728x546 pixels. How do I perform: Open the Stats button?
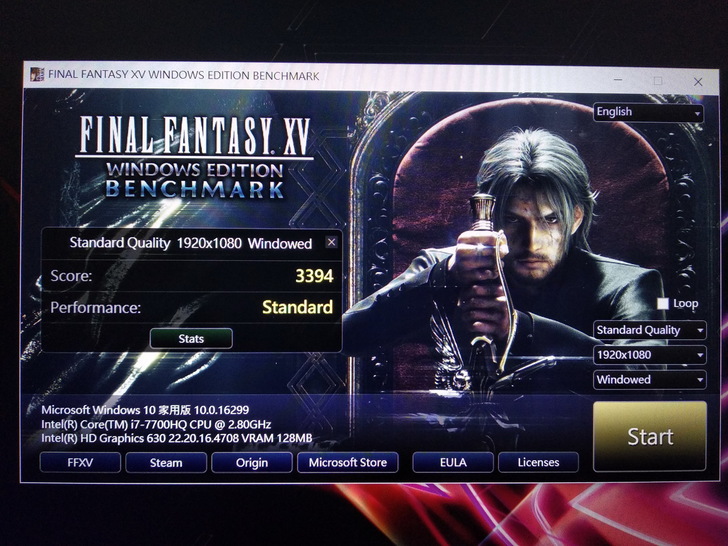pyautogui.click(x=191, y=338)
